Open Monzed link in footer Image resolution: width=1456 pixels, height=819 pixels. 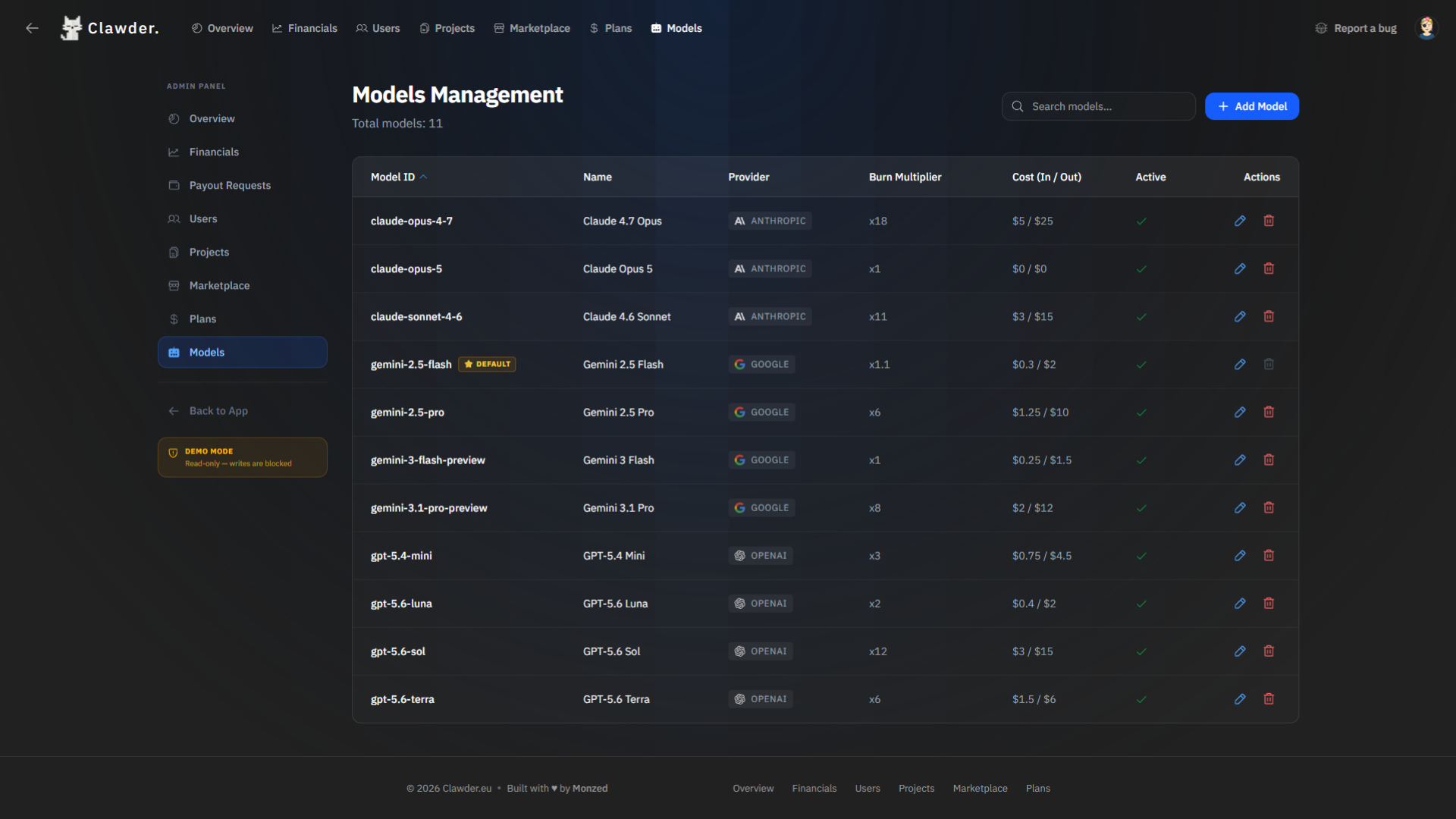point(590,788)
